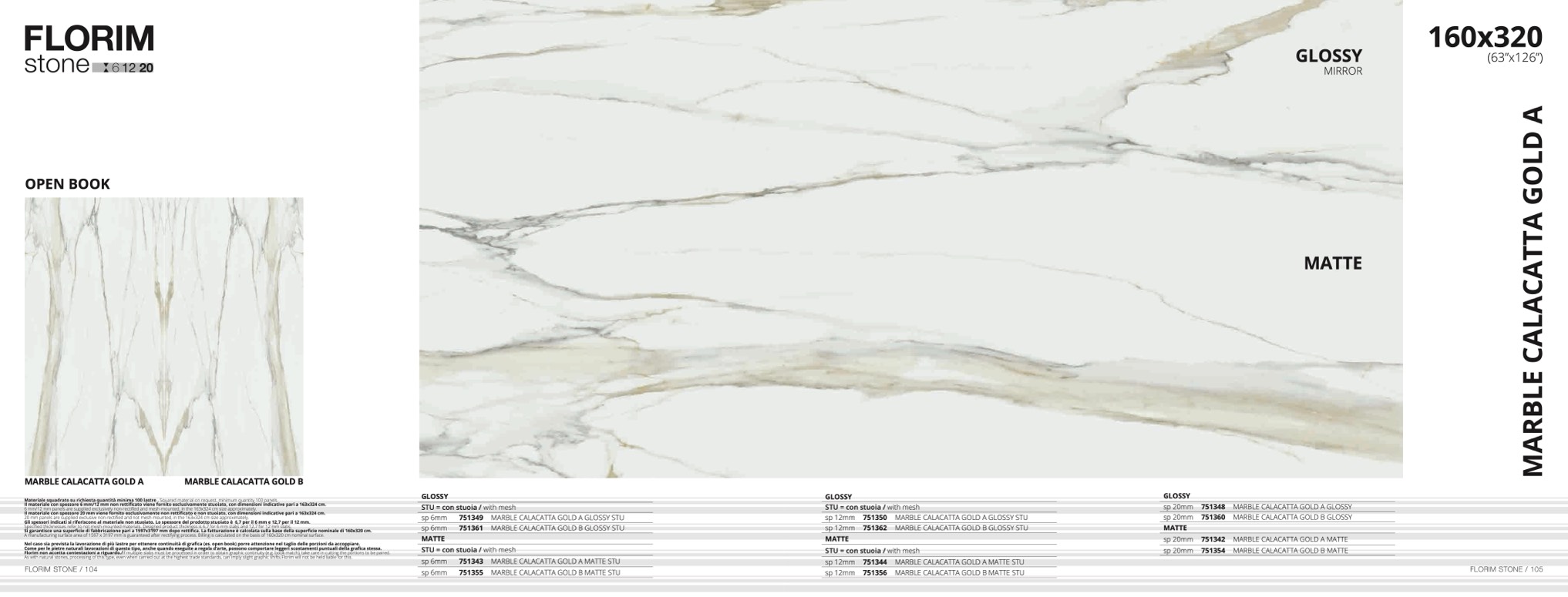The image size is (1568, 597).
Task: Click MARBLE CALACATTA GOLD B caption under preview
Action: tap(244, 482)
